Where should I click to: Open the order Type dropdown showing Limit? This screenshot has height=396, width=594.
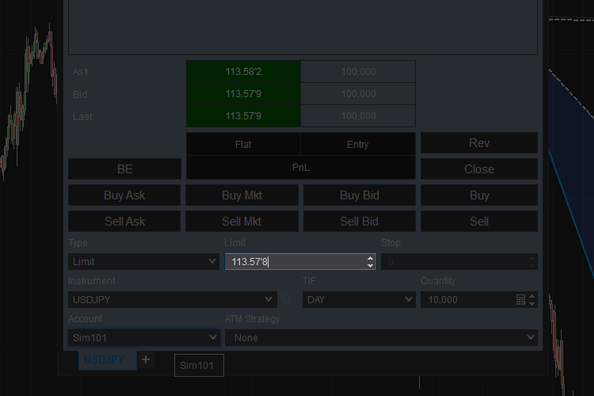click(144, 261)
